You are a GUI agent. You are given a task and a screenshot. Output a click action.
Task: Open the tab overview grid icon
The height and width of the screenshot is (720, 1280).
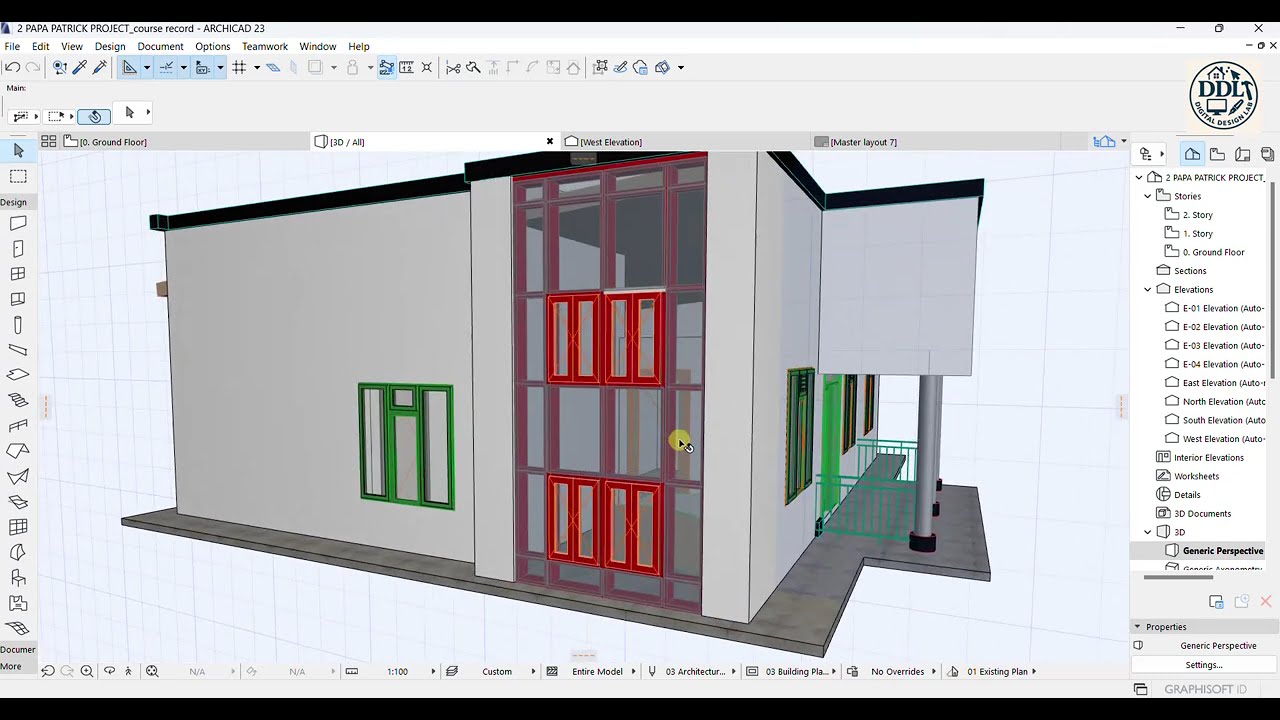coord(48,141)
